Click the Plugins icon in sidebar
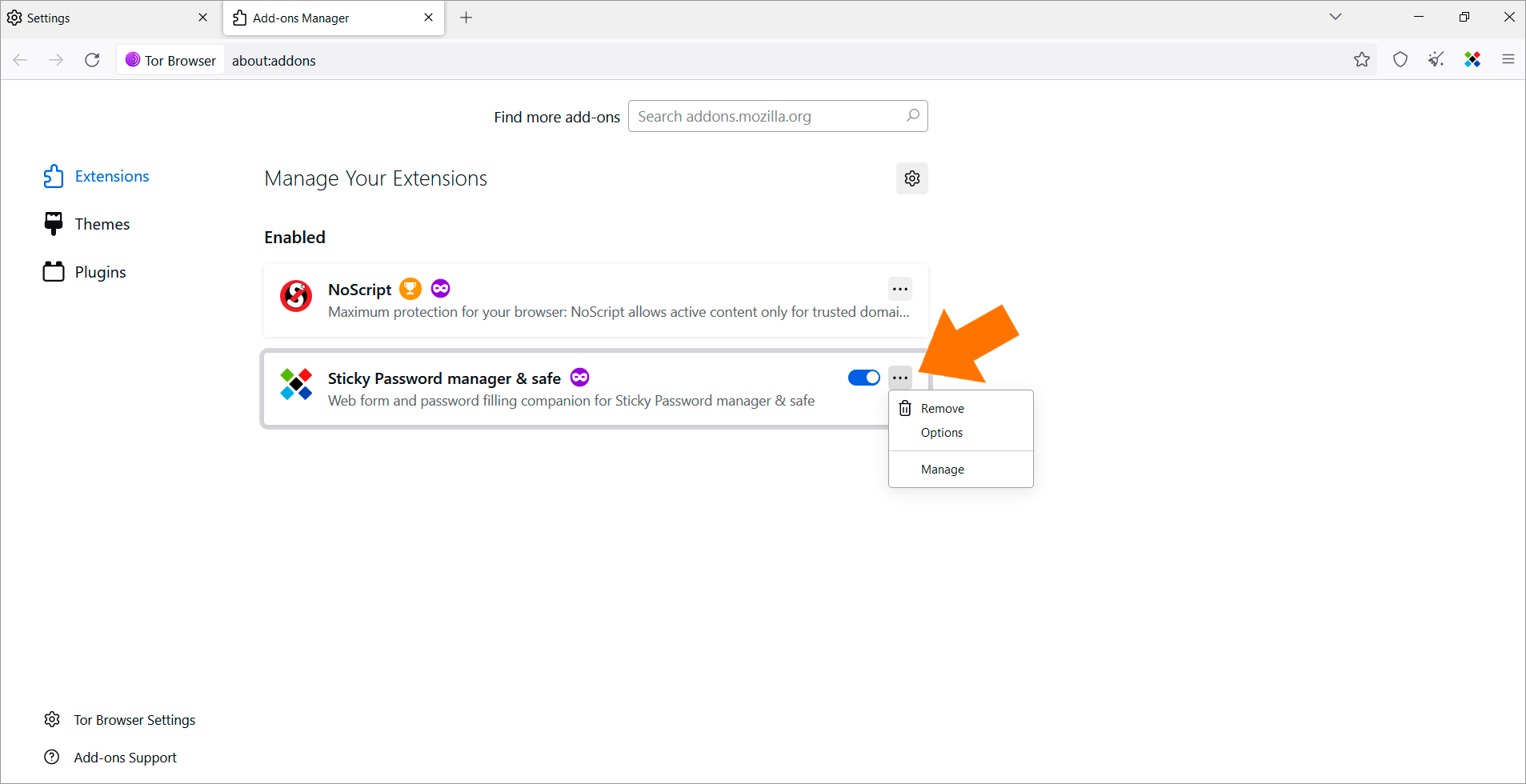 point(54,272)
